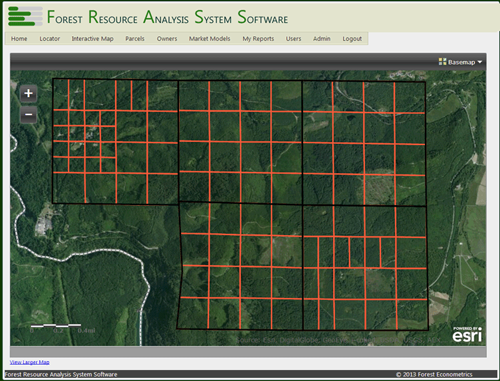Open the Parcels menu
Screen dimensions: 500x381
[x=135, y=39]
